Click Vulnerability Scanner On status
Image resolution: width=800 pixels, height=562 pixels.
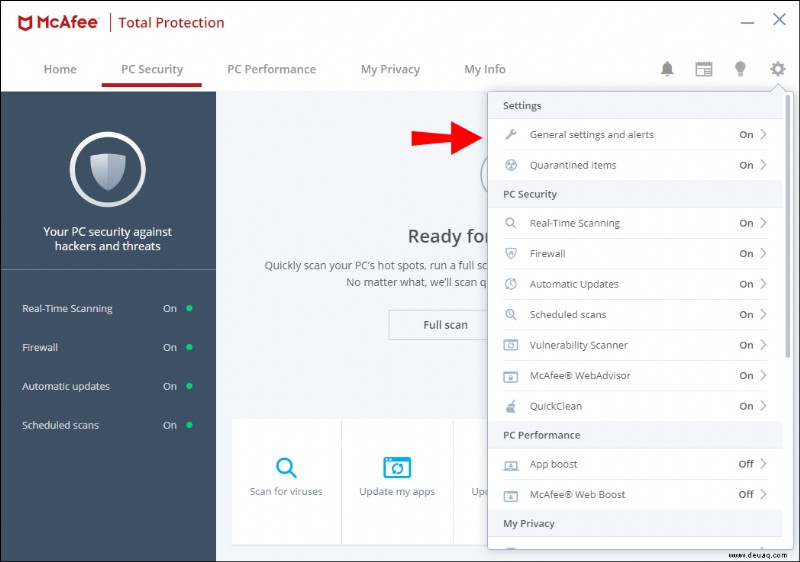tap(746, 345)
